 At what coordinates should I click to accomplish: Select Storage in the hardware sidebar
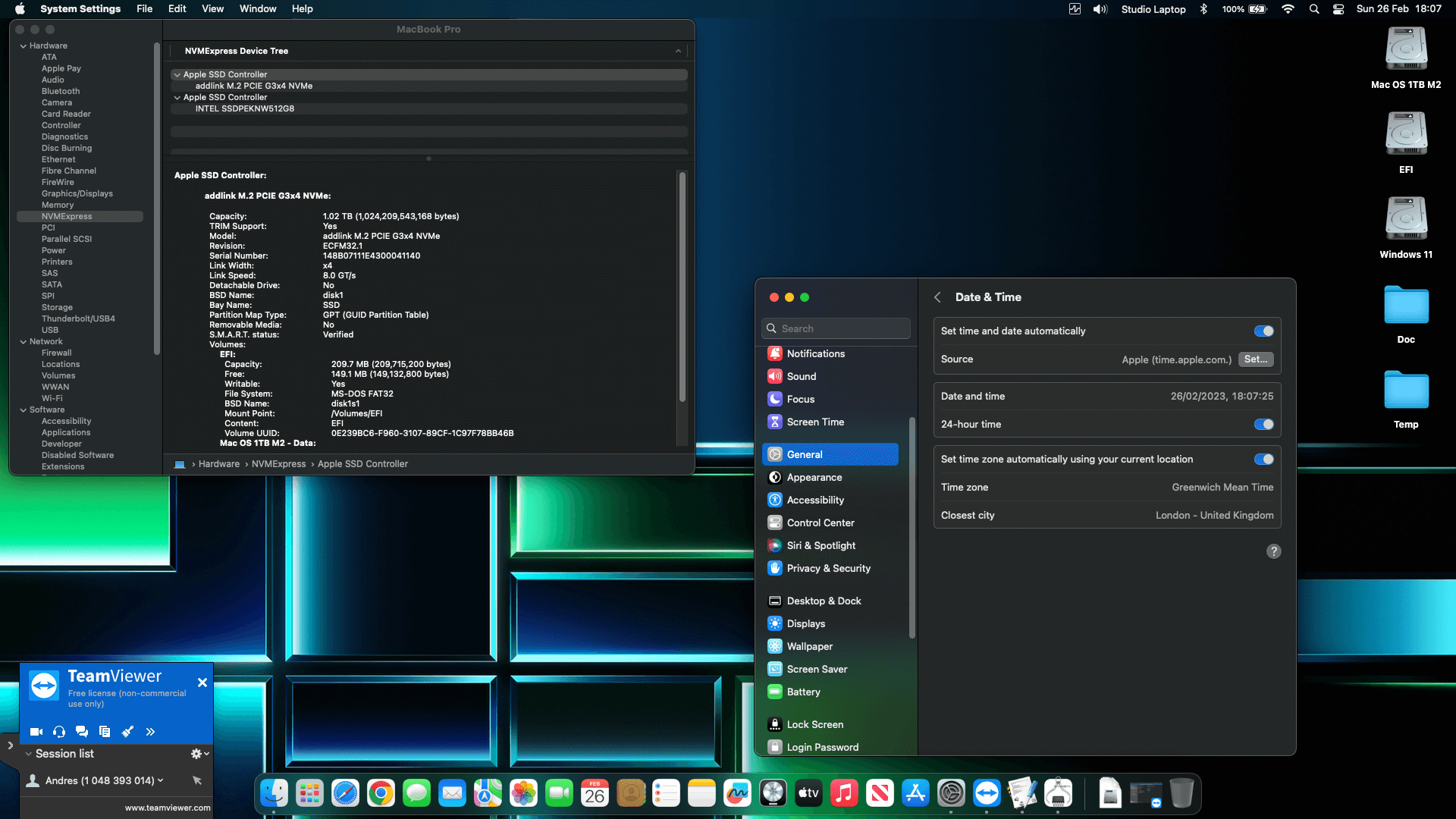pyautogui.click(x=57, y=307)
